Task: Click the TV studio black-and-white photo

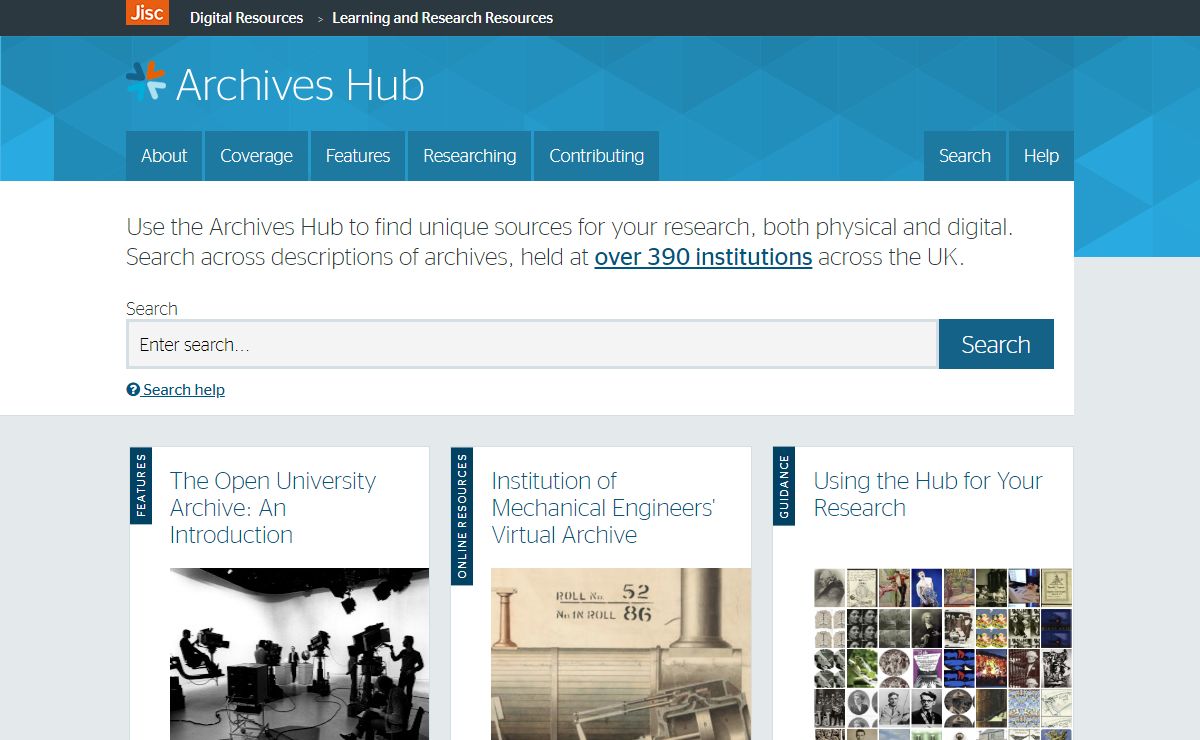Action: [299, 654]
